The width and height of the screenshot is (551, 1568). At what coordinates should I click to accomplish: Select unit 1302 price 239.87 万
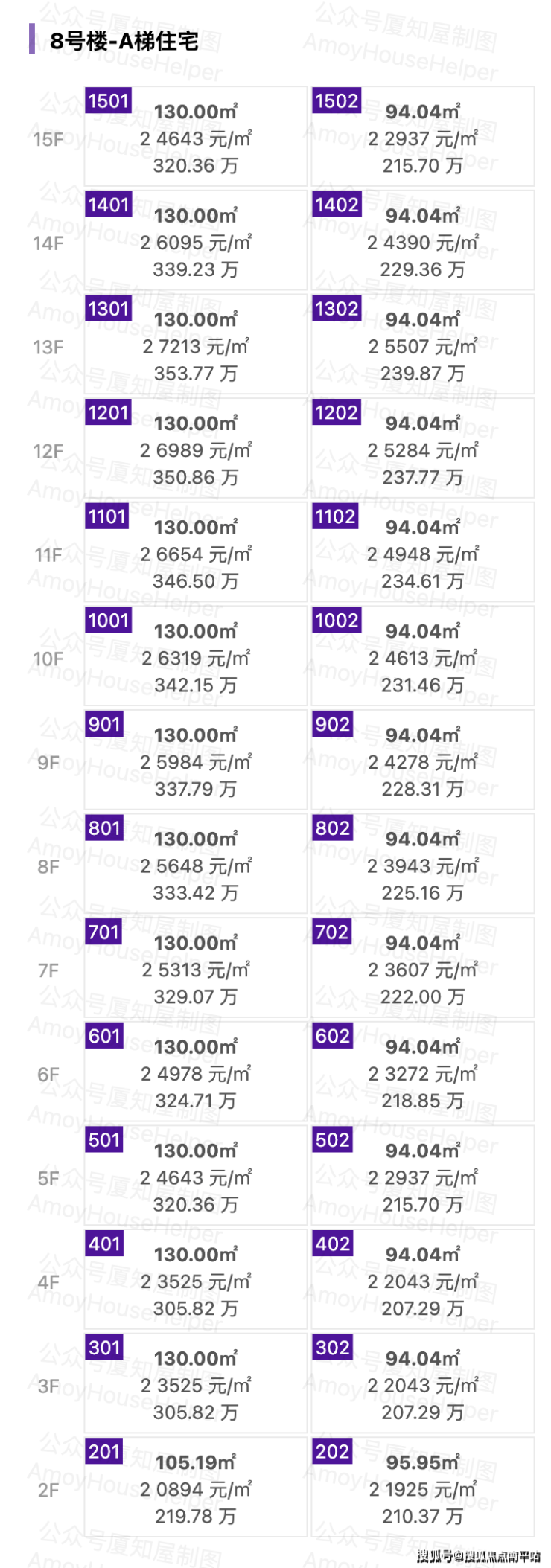pos(422,374)
